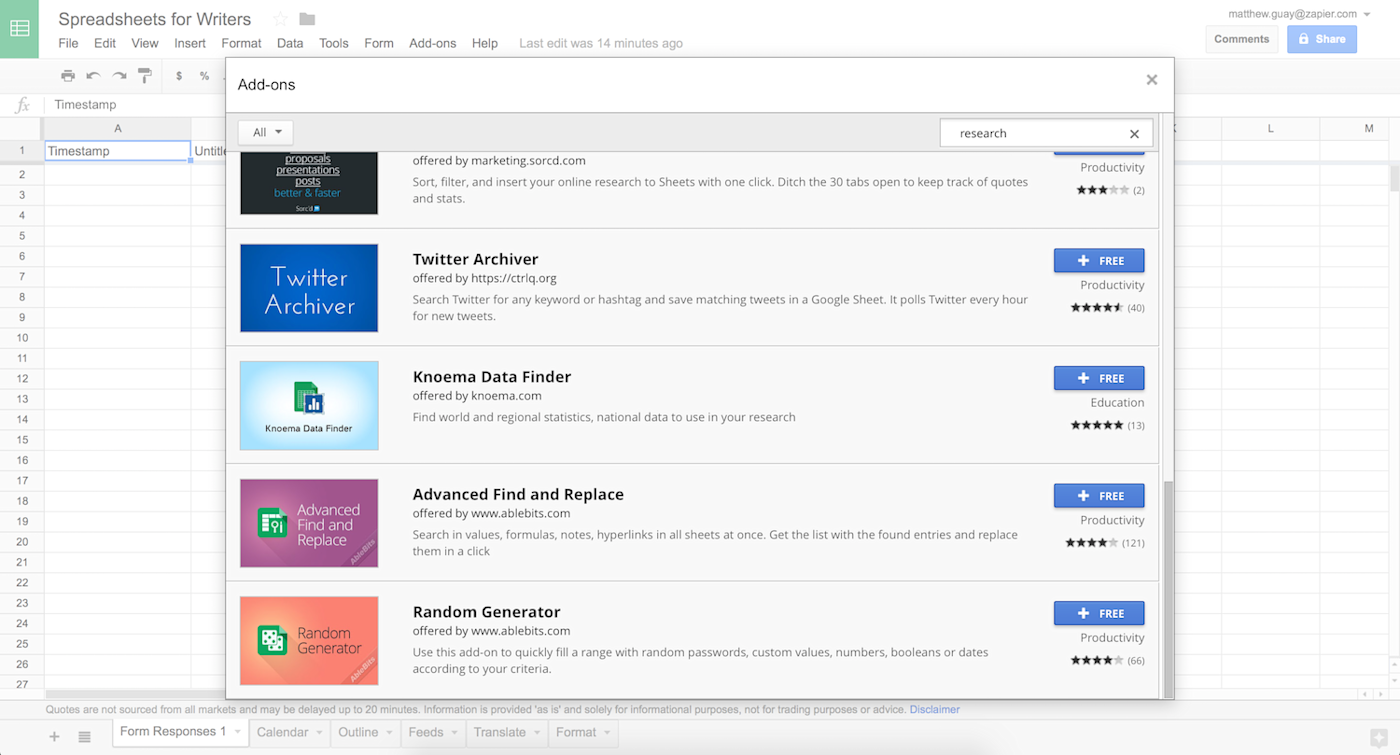Open Calendar tab dropdown arrow
1400x755 pixels.
[x=320, y=733]
